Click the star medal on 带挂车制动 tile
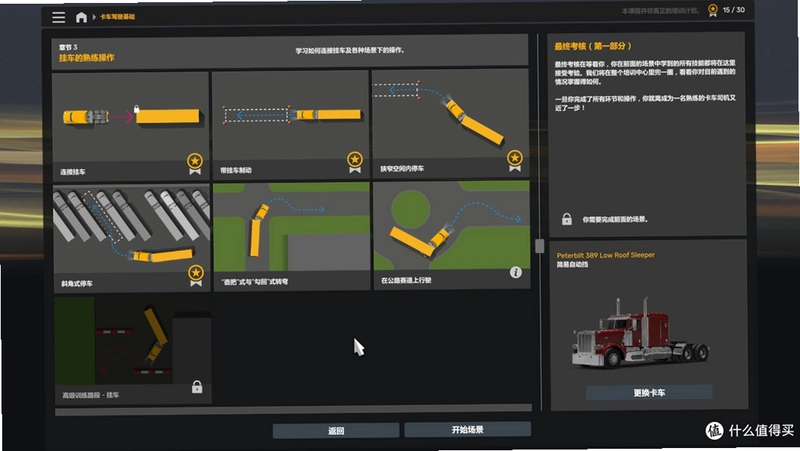 pyautogui.click(x=355, y=162)
